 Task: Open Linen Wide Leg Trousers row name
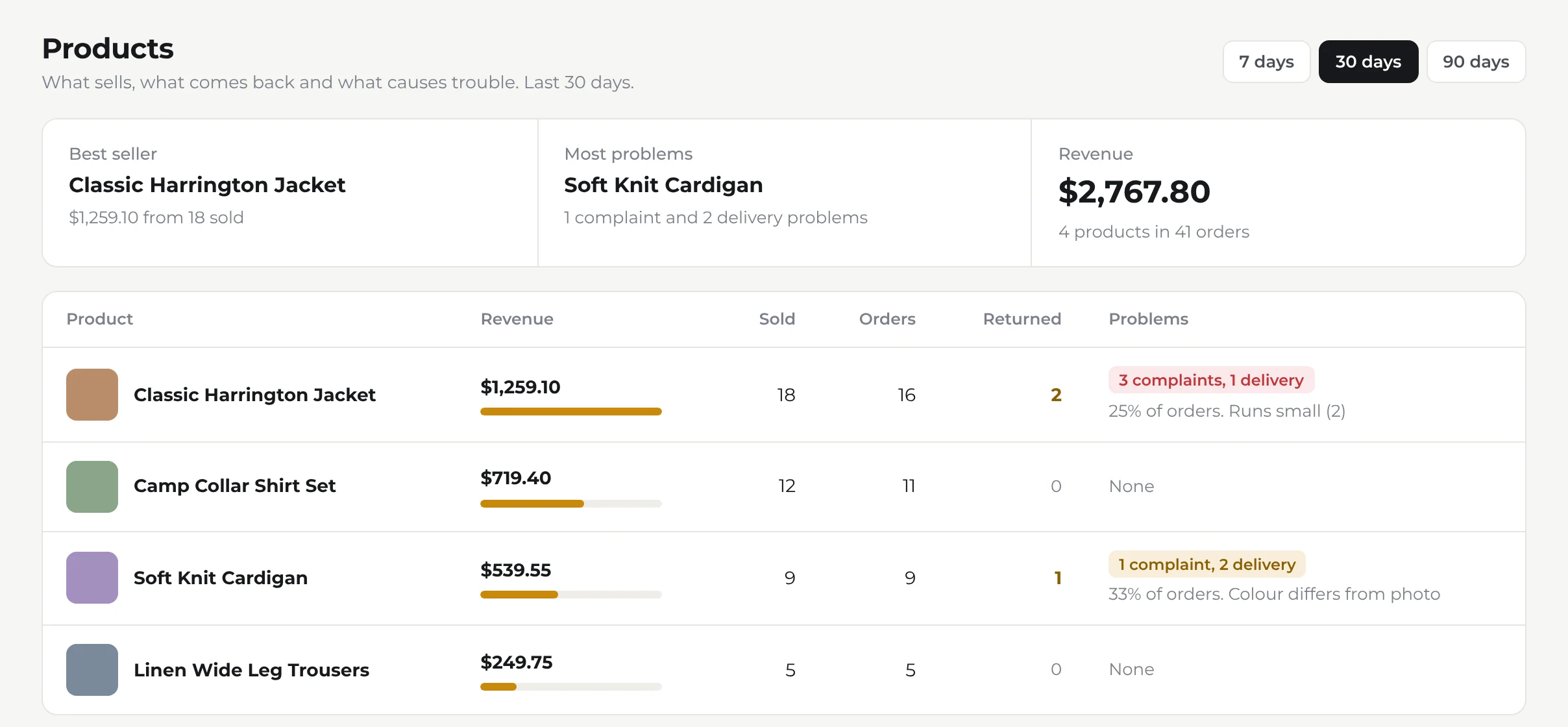point(251,670)
